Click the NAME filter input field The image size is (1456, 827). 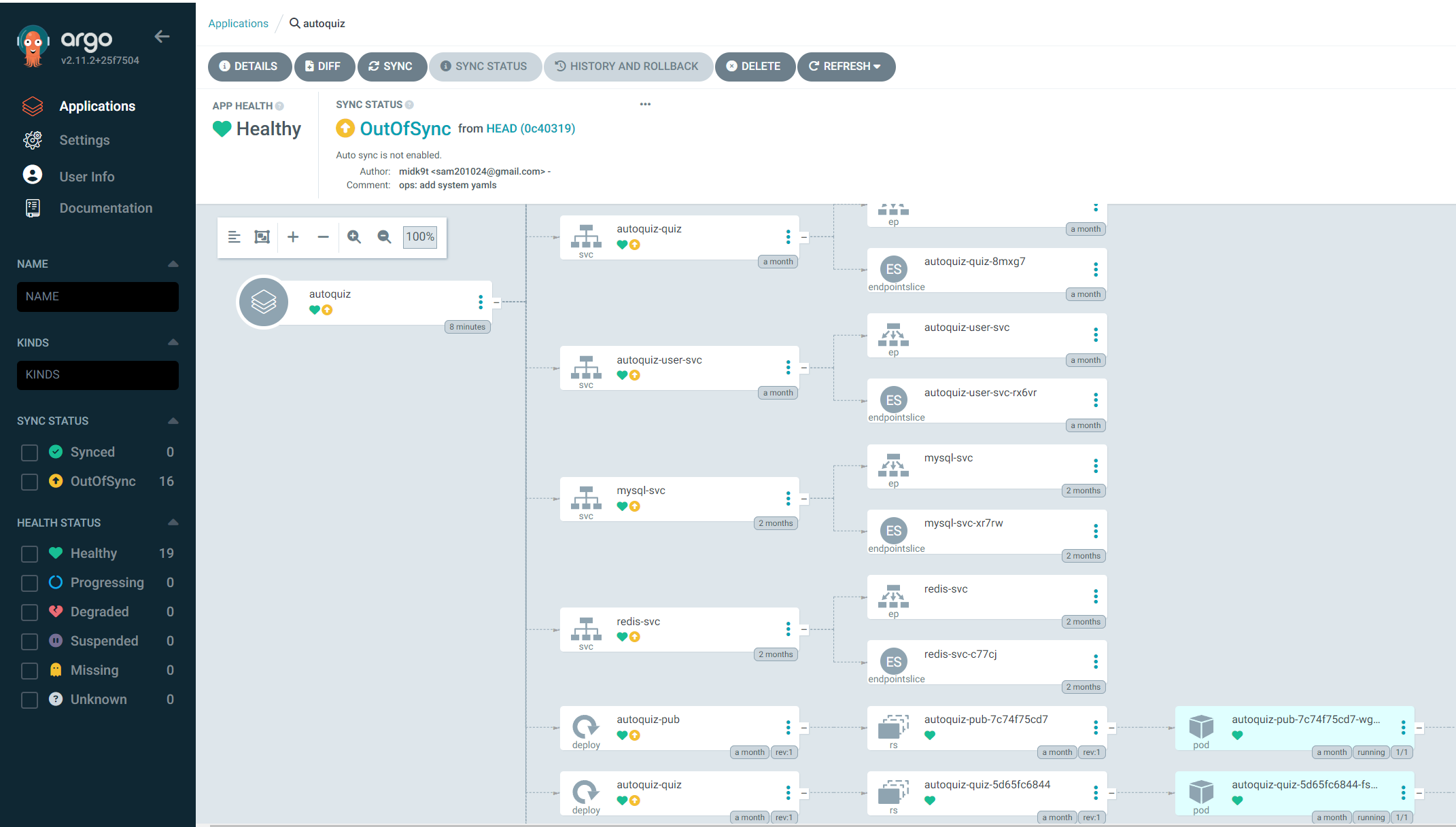point(98,297)
